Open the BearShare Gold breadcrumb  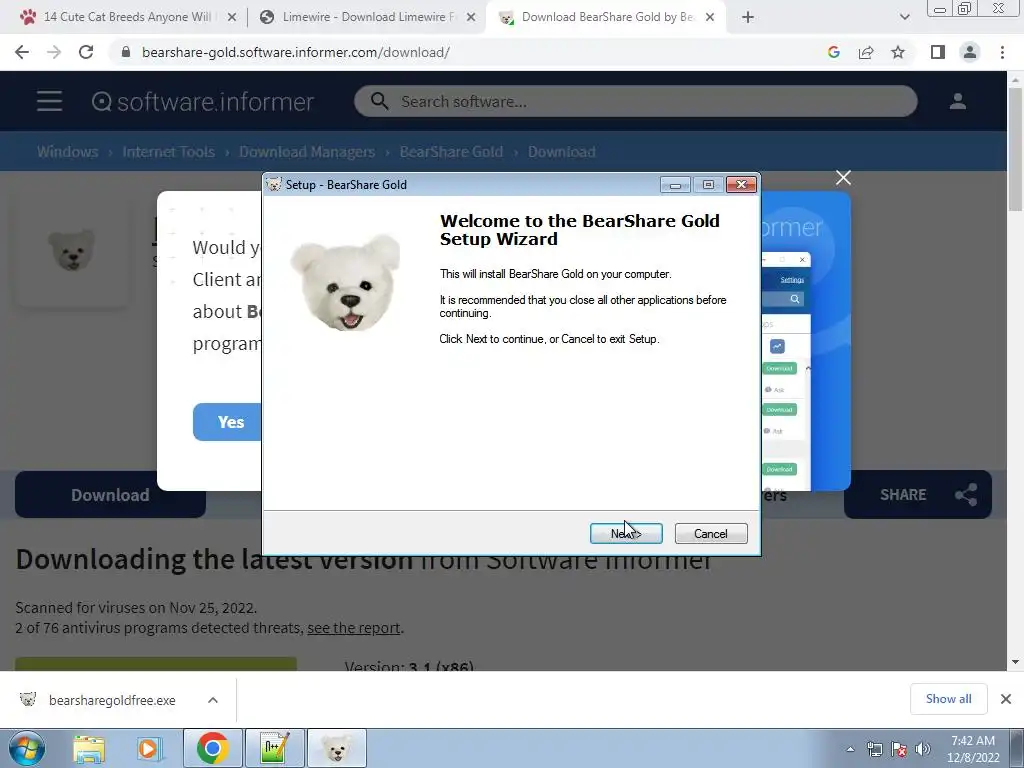(x=451, y=152)
